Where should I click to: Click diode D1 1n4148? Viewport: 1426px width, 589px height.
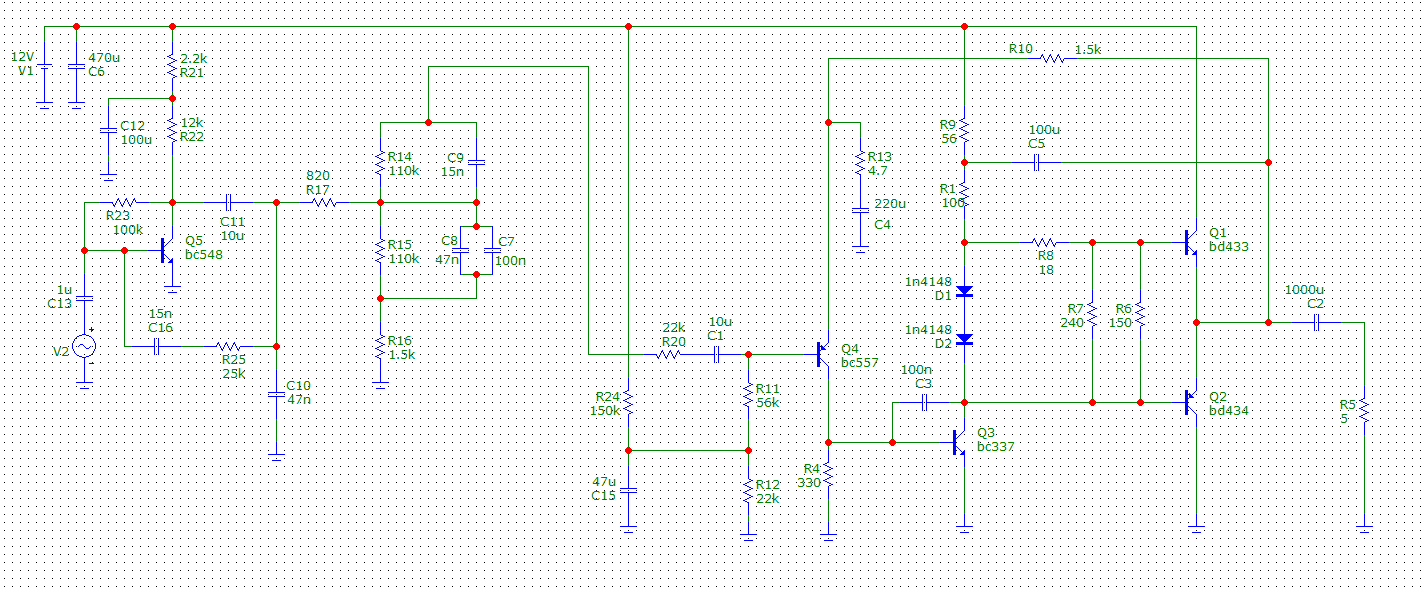tap(964, 291)
